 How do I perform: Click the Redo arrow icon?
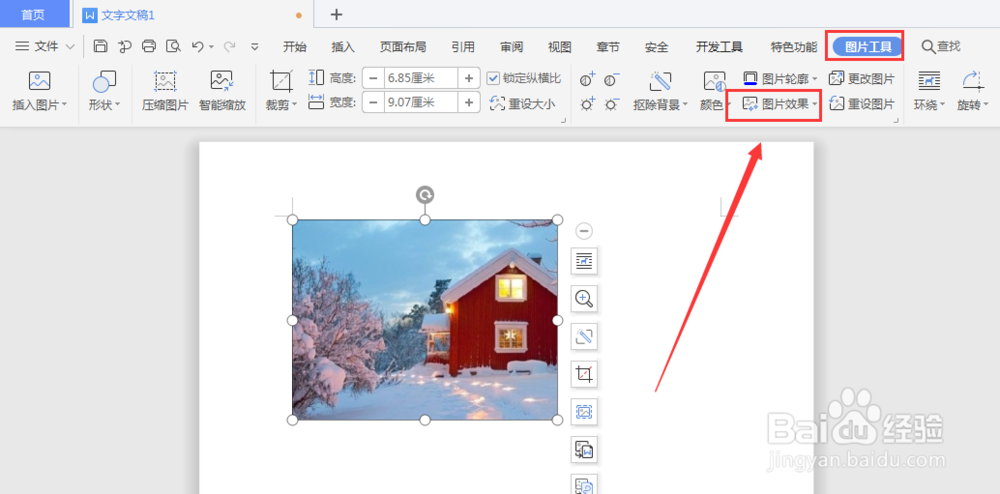[x=230, y=46]
